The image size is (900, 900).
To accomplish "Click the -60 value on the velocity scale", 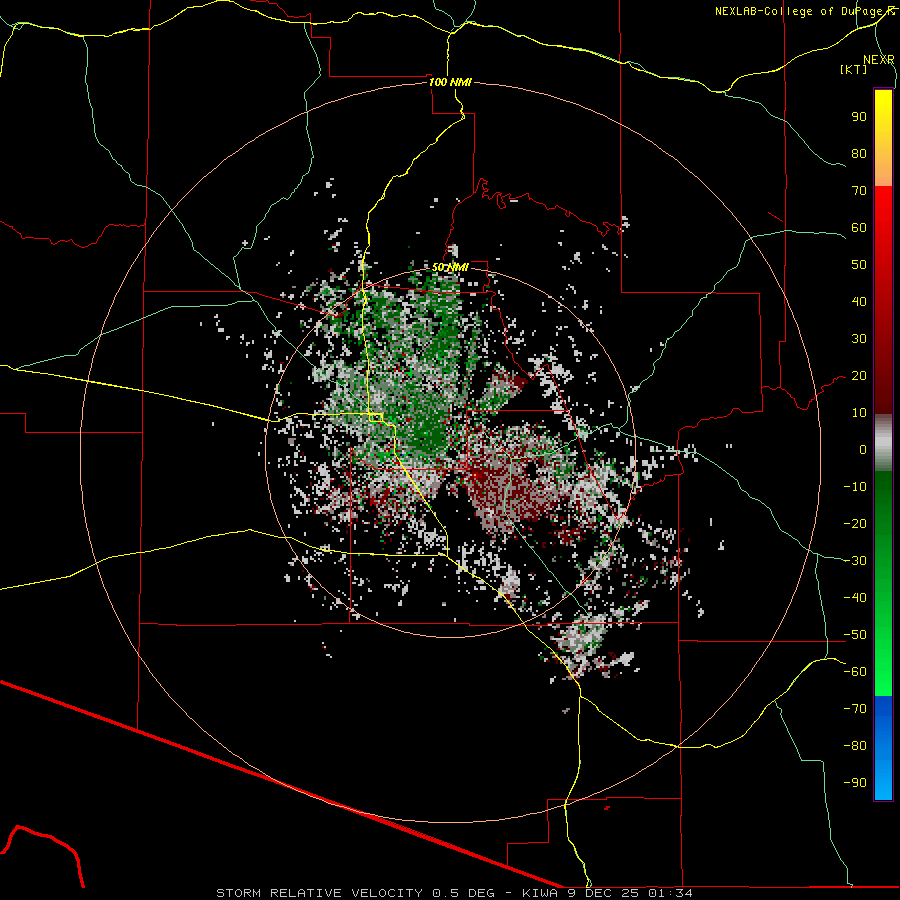I will (x=855, y=672).
